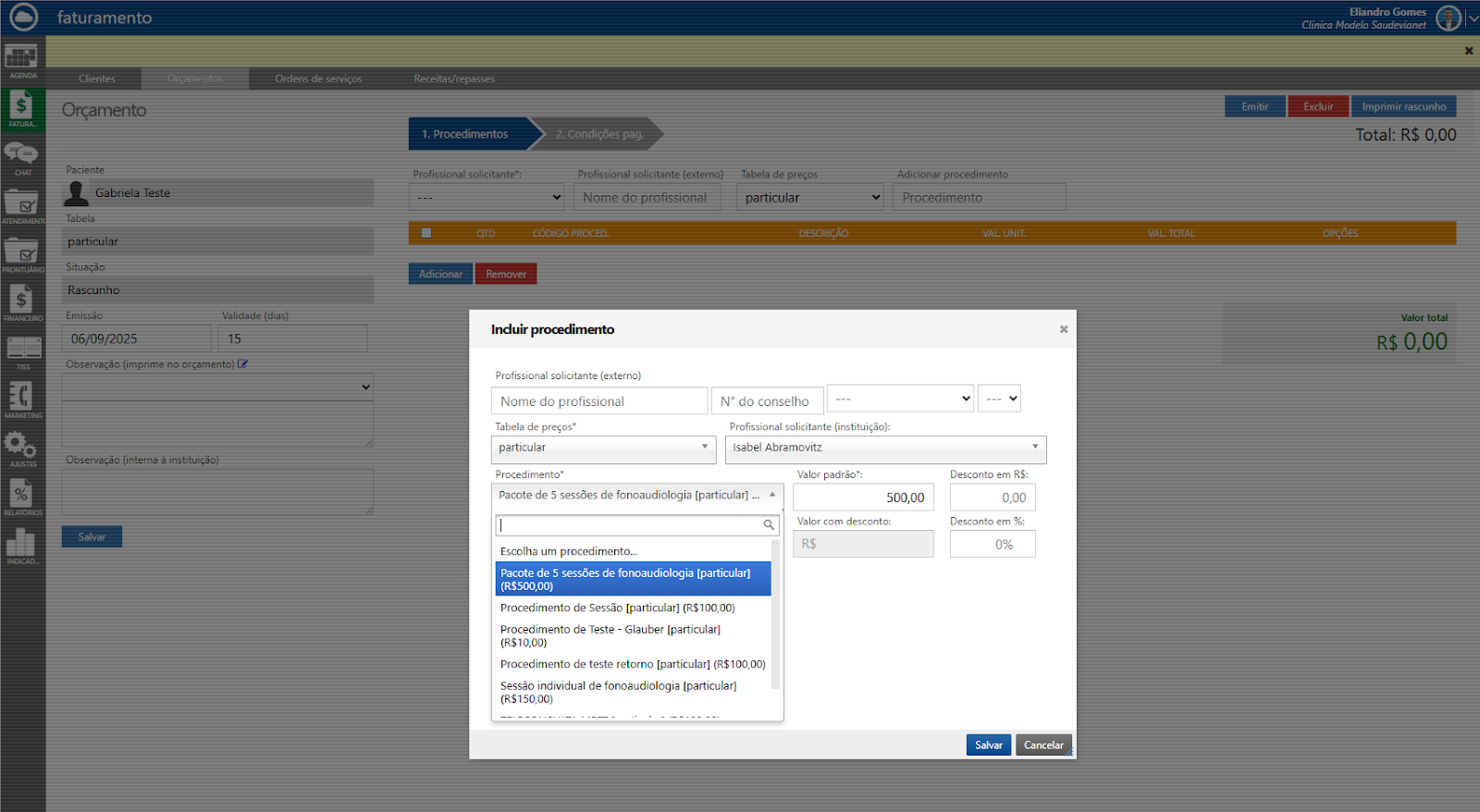Click the Desconto em R$ field
Screen dimensions: 1480x812
coord(993,498)
